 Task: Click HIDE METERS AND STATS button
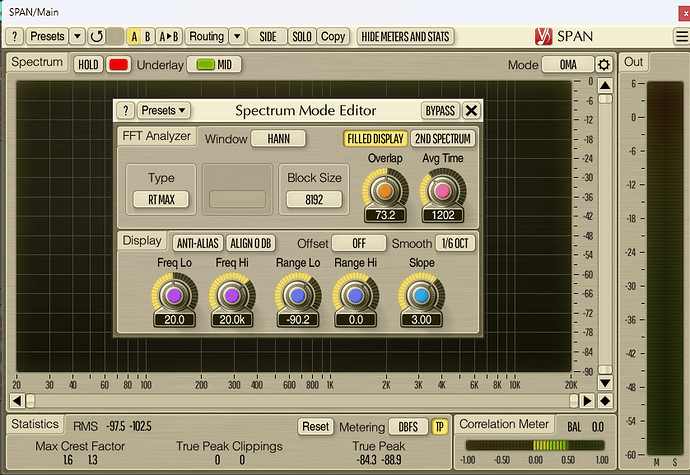click(405, 37)
